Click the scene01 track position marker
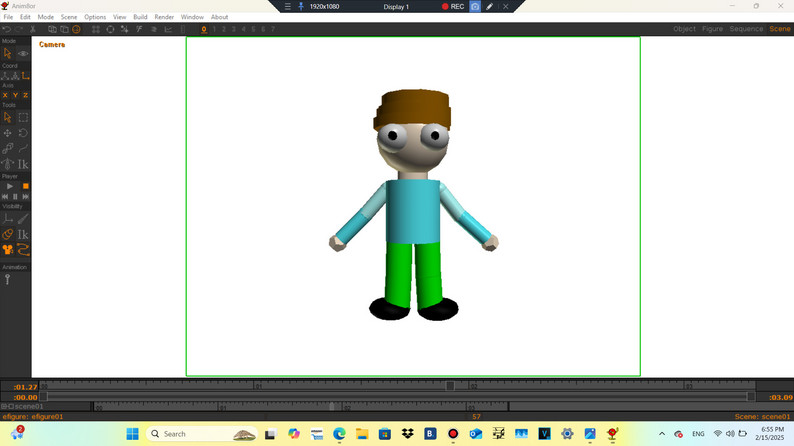This screenshot has height=446, width=794. [332, 407]
